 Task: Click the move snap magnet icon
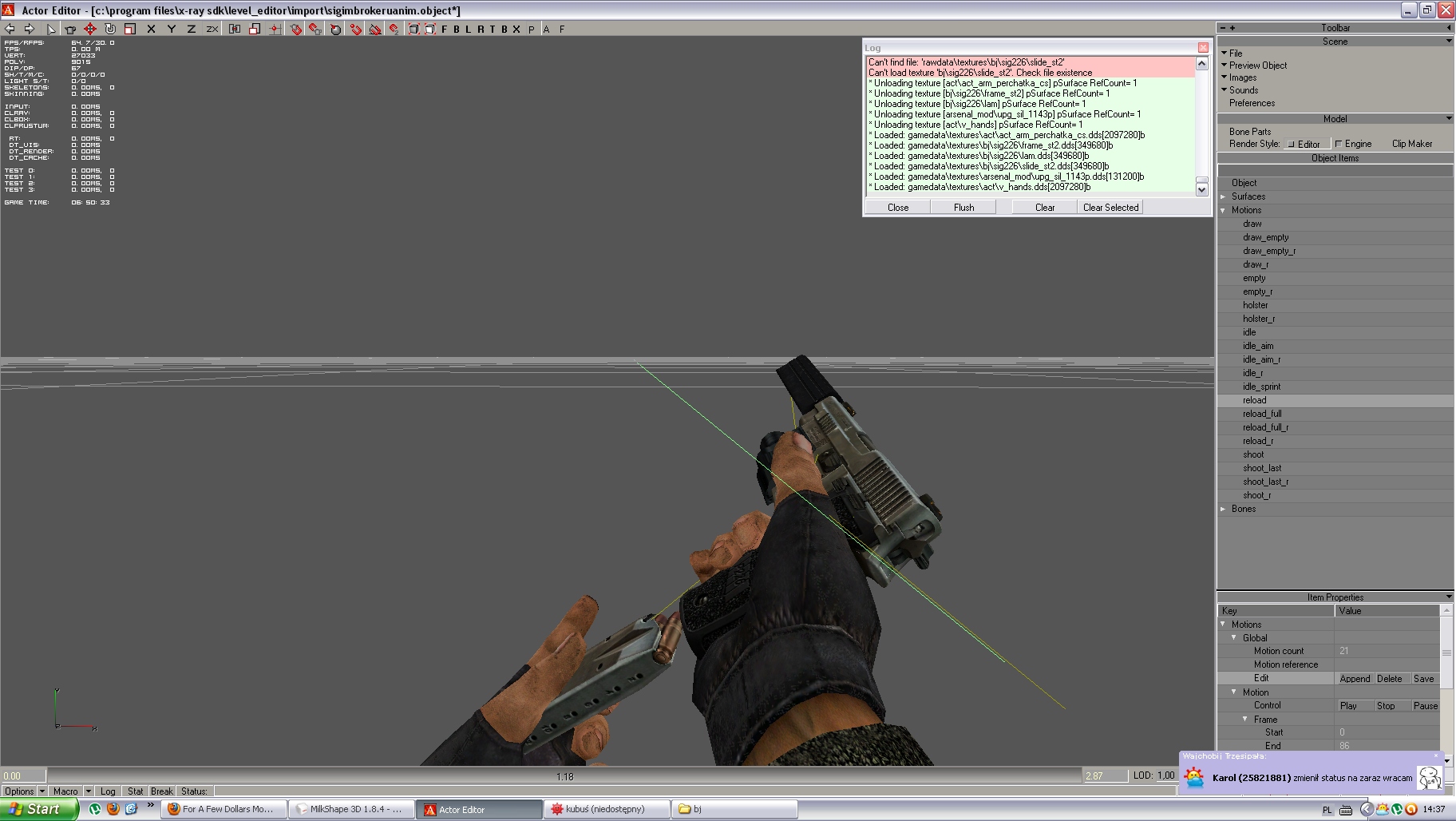coord(355,29)
